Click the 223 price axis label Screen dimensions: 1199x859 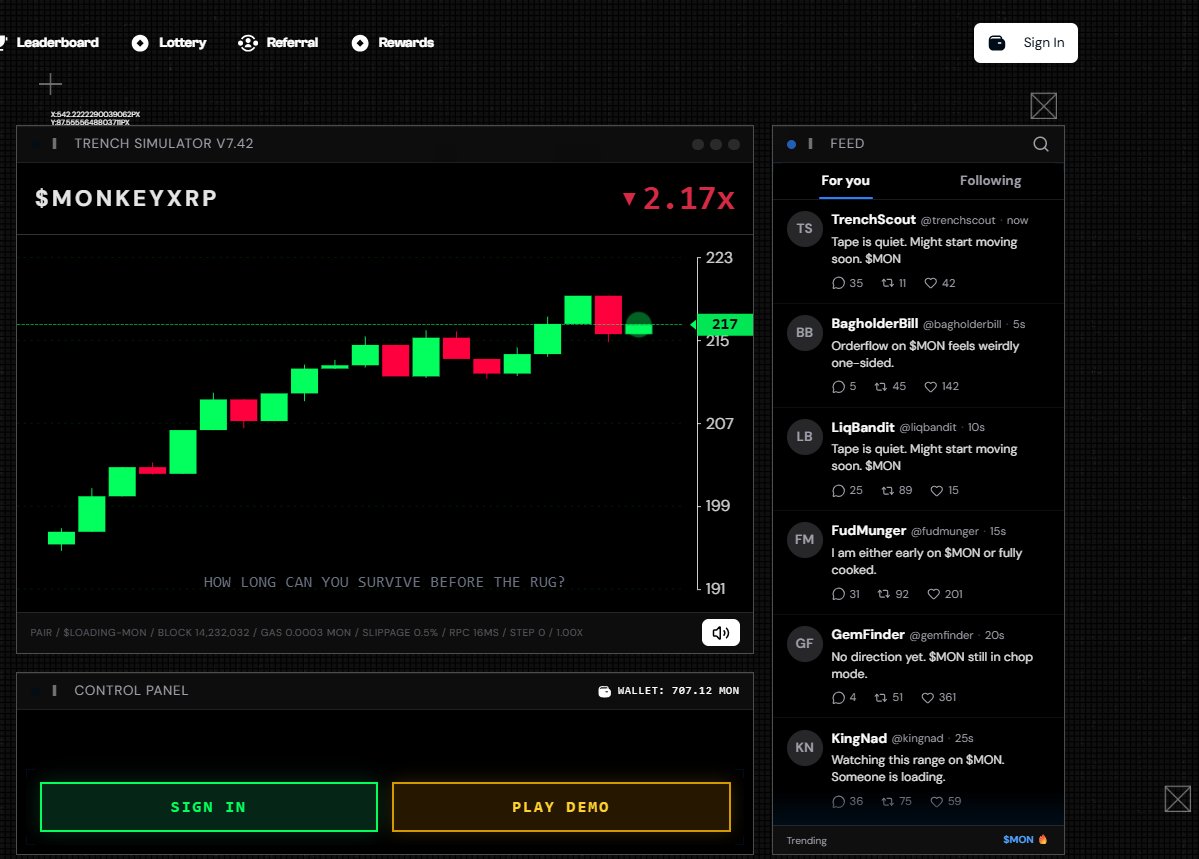click(x=719, y=258)
